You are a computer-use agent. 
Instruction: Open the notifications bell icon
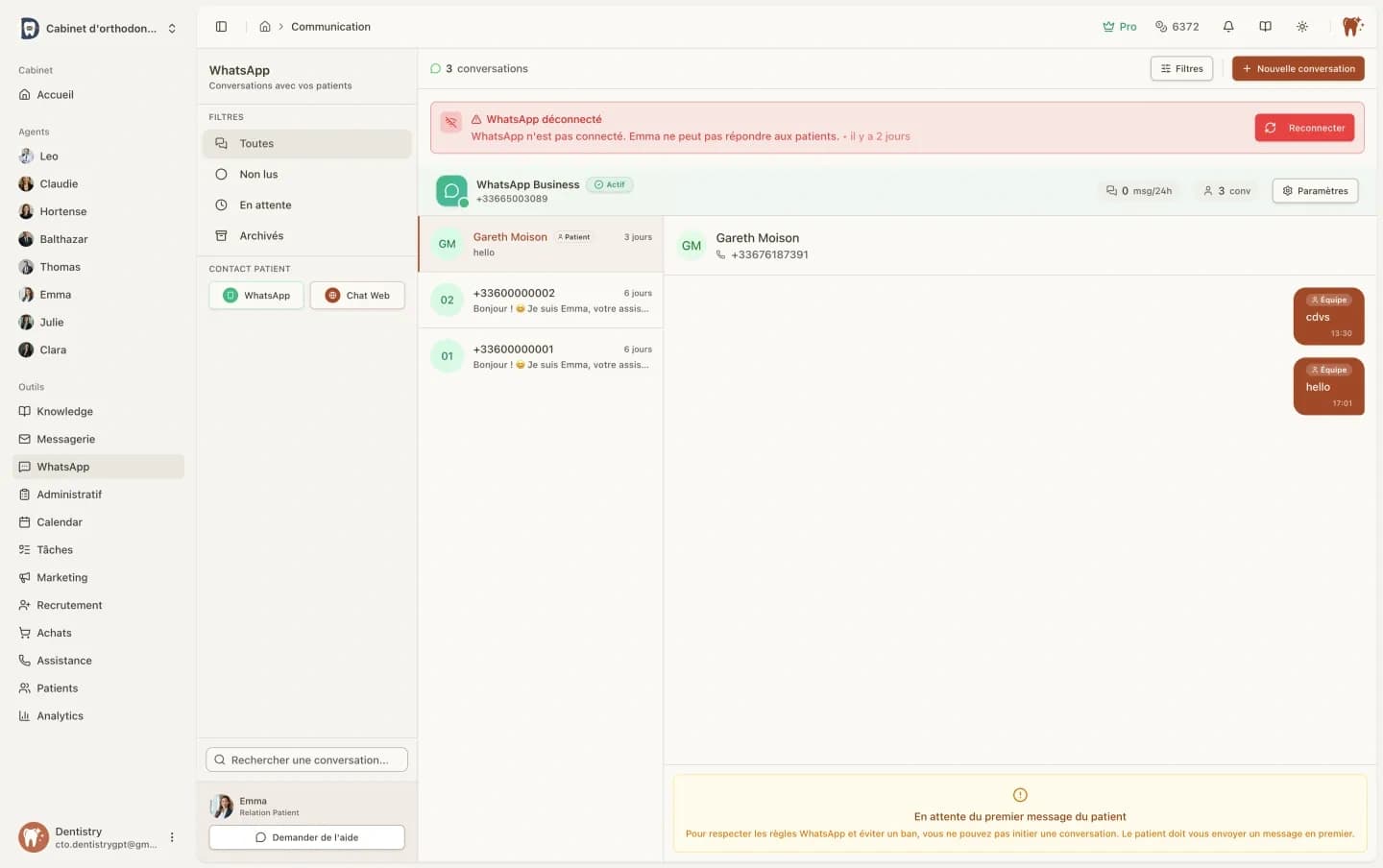pos(1228,26)
